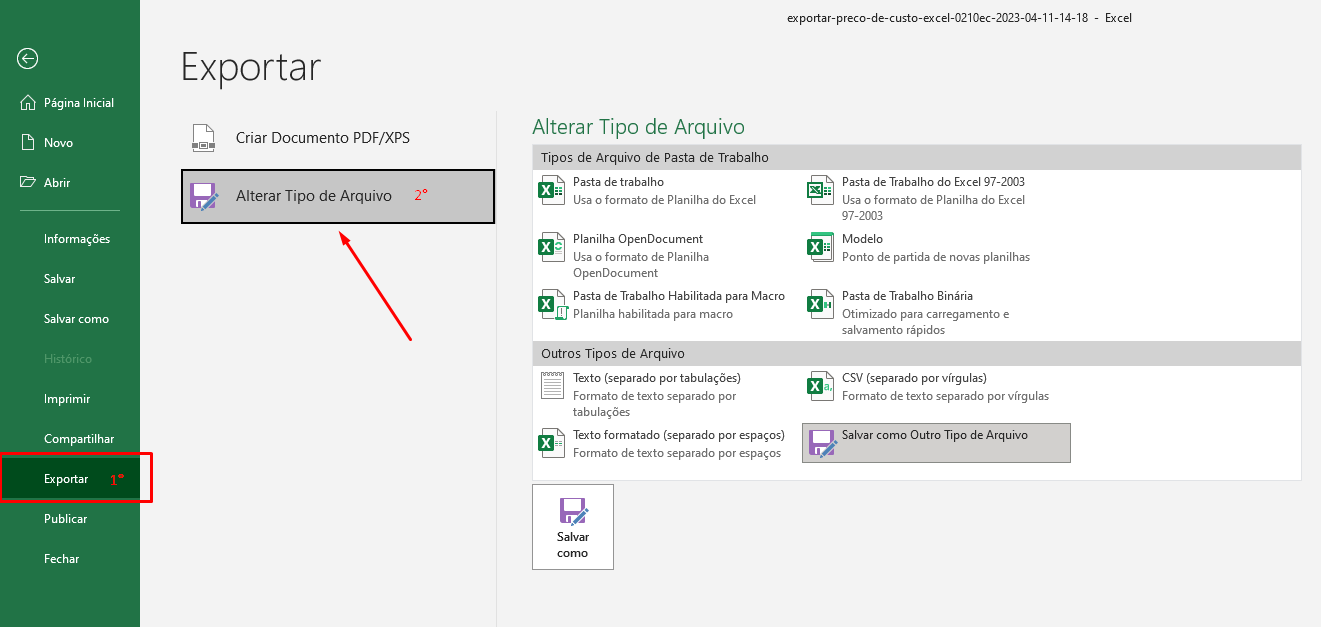
Task: Open Informações in the sidebar
Action: click(x=77, y=239)
